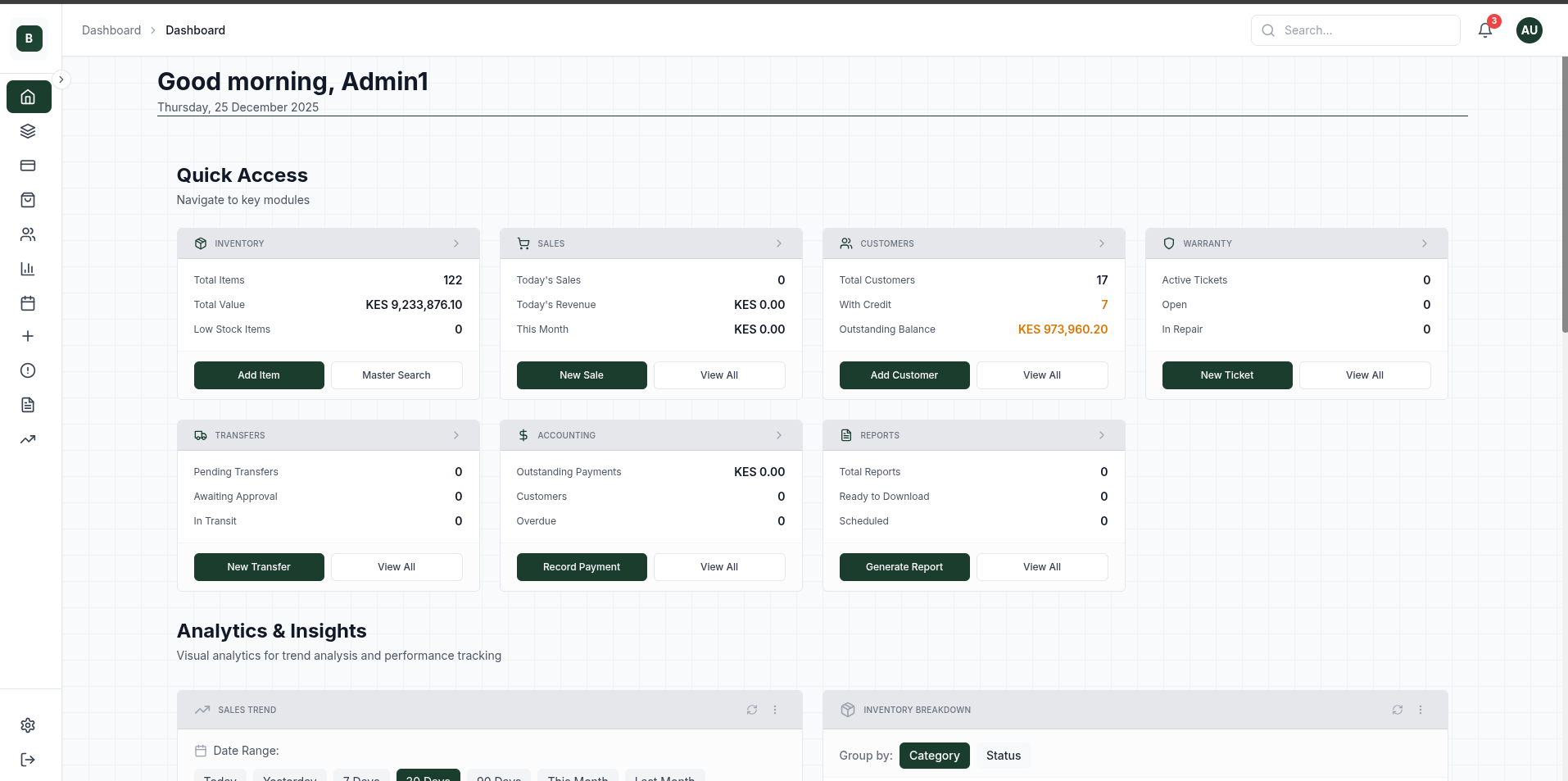
Task: Click the Record Payment button
Action: [581, 566]
